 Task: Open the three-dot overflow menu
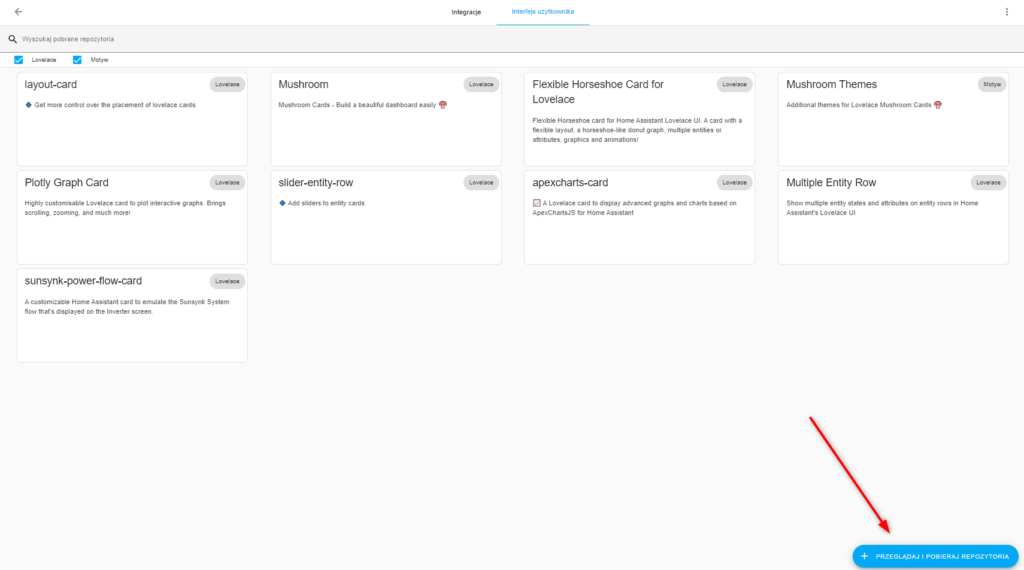(1006, 12)
